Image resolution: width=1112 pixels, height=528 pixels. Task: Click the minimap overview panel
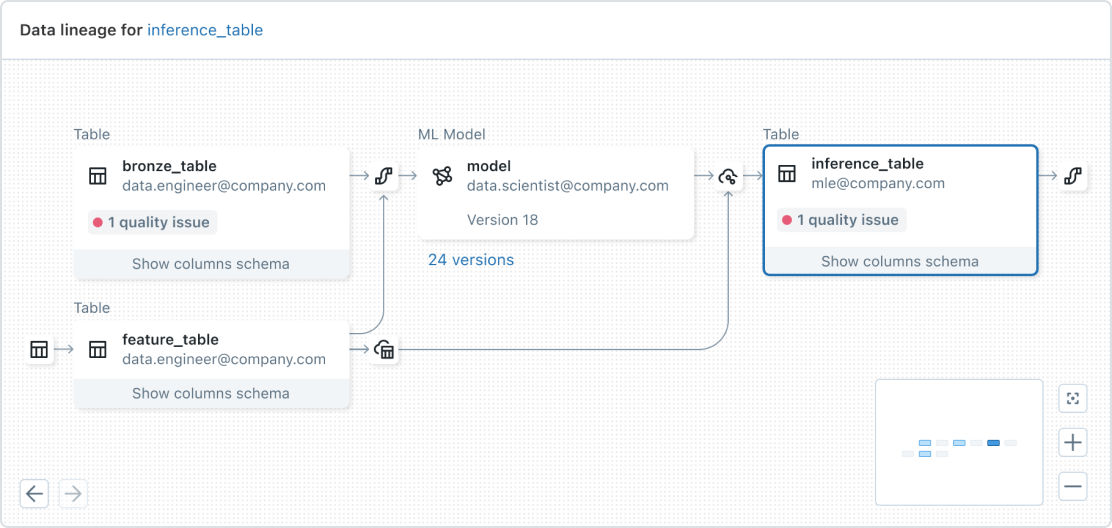(x=959, y=442)
